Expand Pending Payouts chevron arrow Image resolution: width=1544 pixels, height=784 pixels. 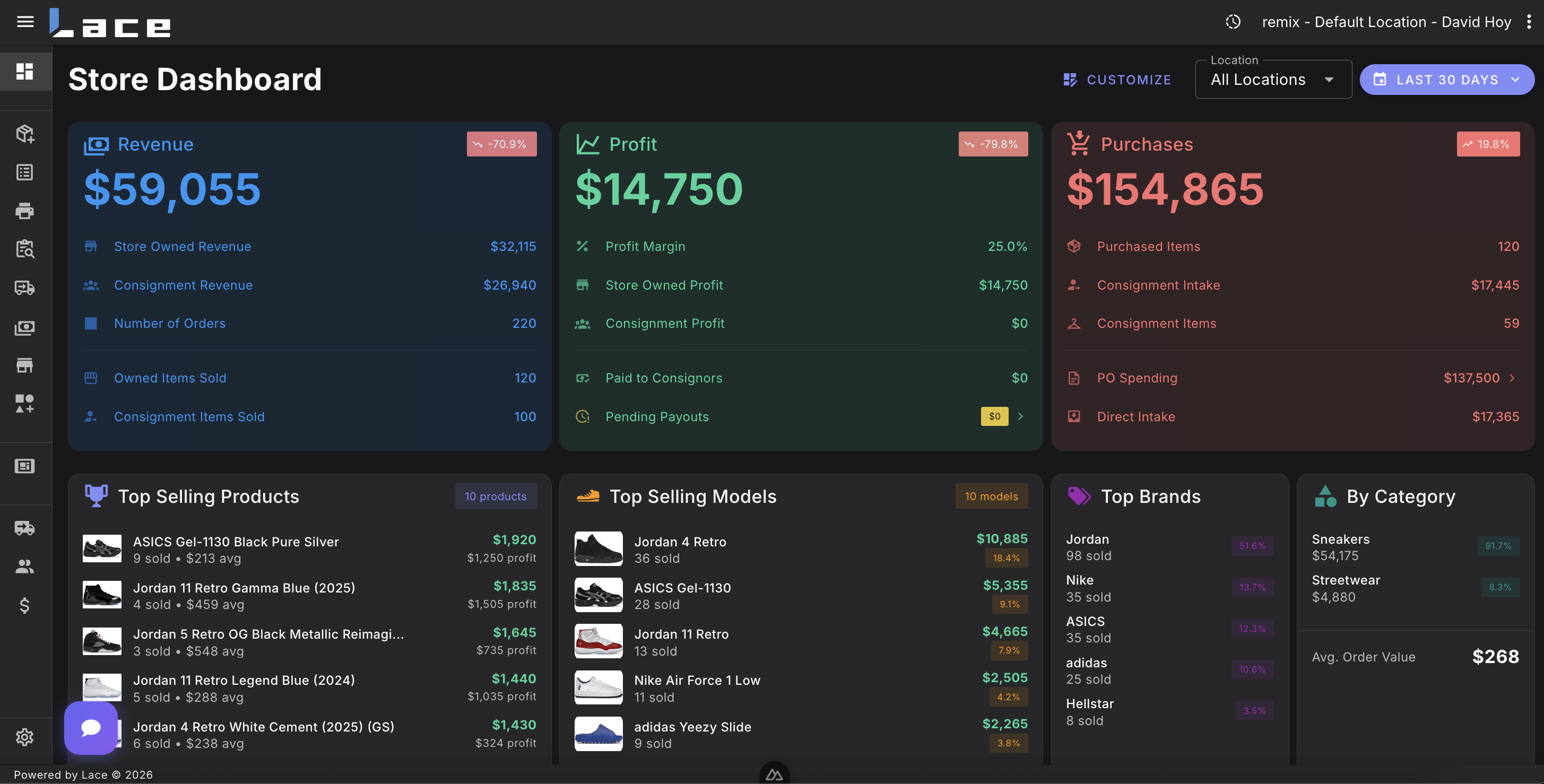1020,416
